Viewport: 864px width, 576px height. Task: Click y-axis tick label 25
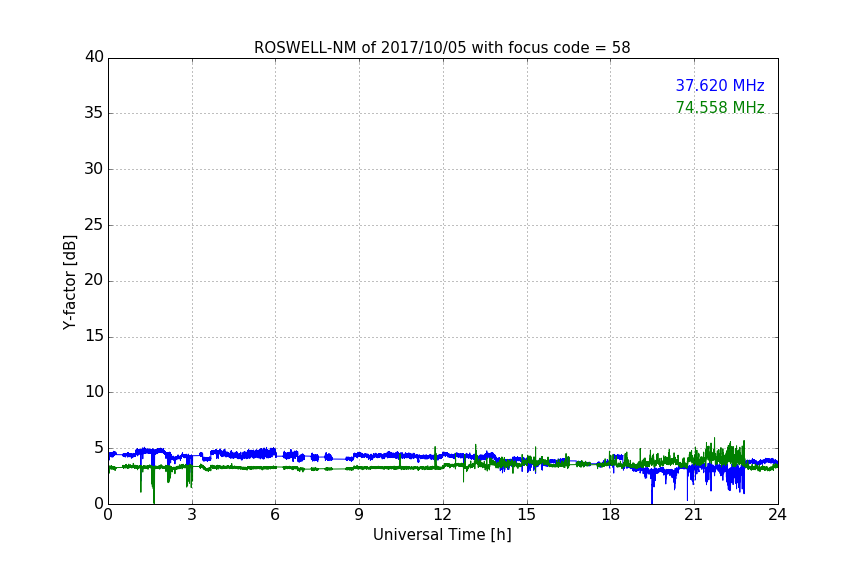click(94, 224)
